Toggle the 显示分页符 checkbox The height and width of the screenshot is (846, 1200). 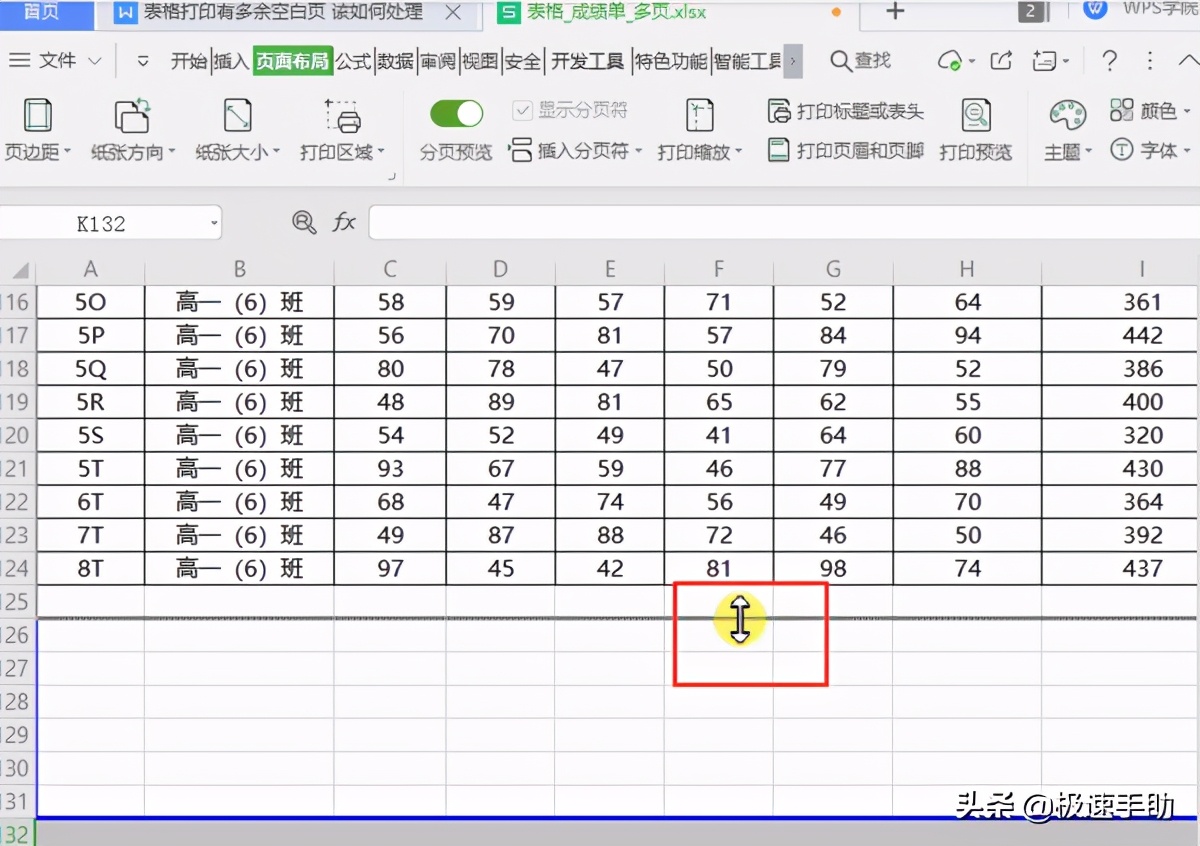(x=523, y=110)
